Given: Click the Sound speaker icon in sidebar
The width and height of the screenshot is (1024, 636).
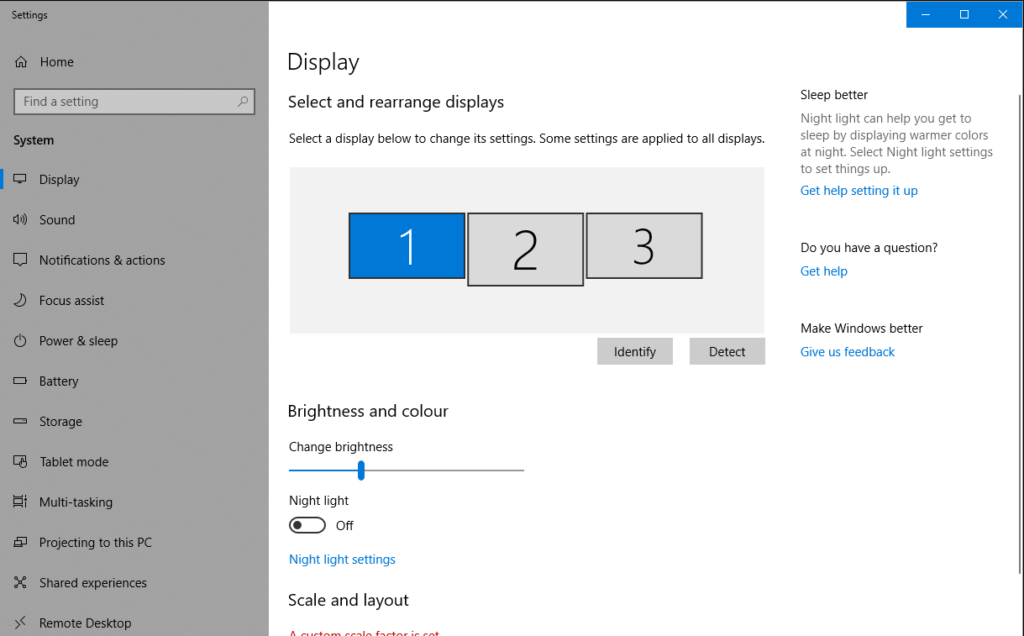Looking at the screenshot, I should [x=20, y=219].
